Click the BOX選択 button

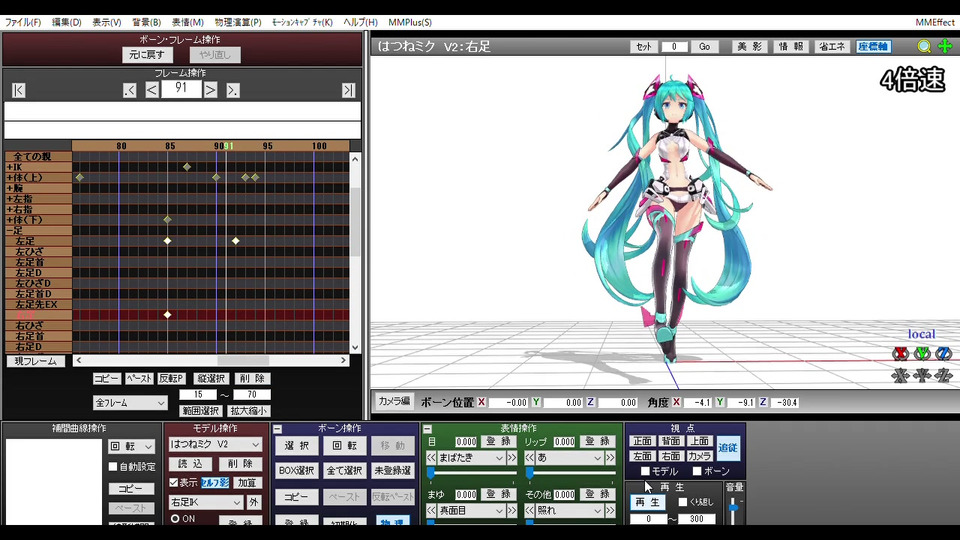(x=296, y=470)
